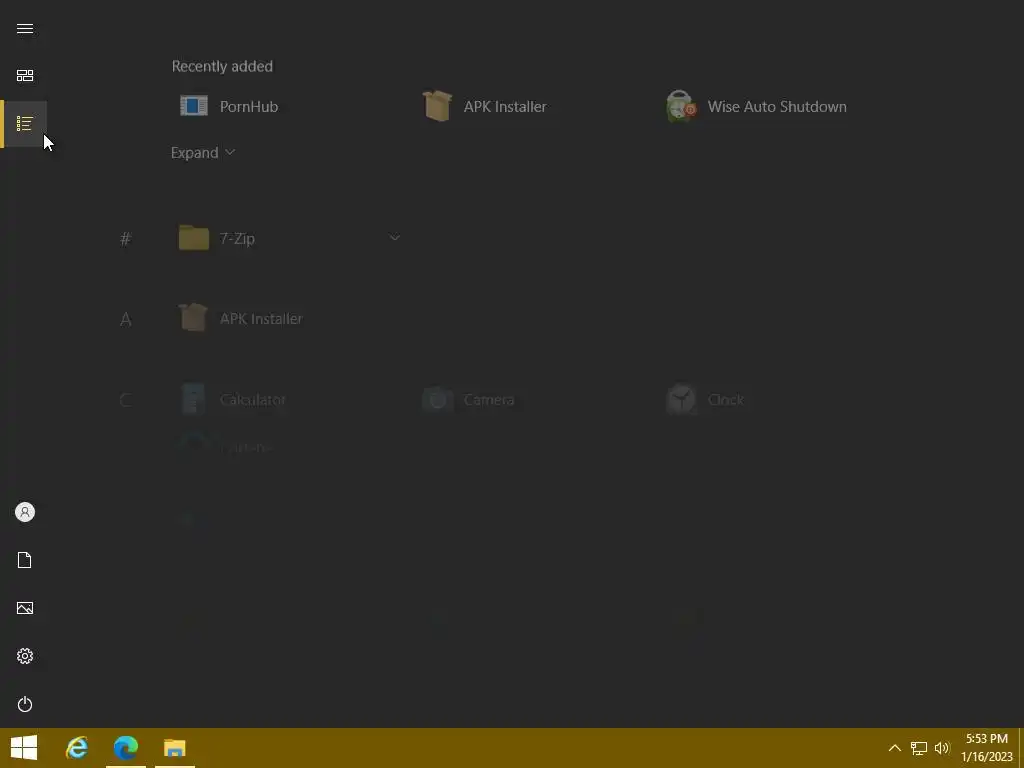Click the Recently added heading
Image resolution: width=1024 pixels, height=768 pixels.
pos(222,66)
